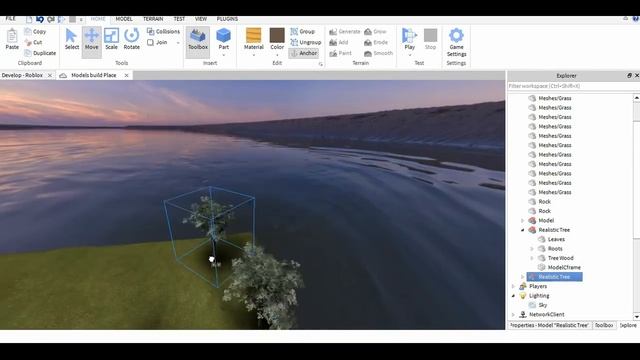This screenshot has height=360, width=640.
Task: Select Leaves in the Explorer tree
Action: [556, 239]
